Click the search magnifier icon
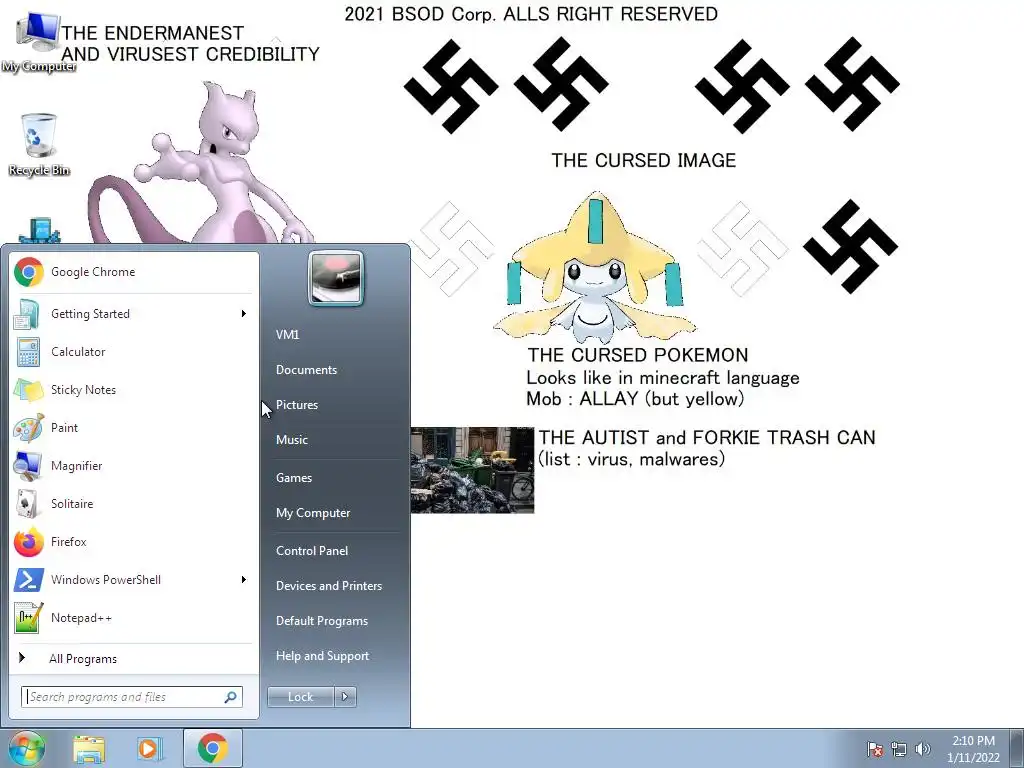 (231, 697)
